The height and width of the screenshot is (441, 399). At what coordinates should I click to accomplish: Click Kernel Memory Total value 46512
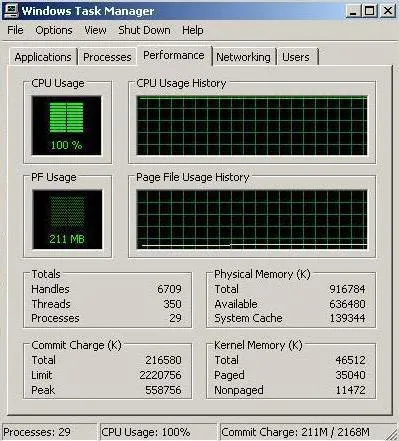[350, 360]
